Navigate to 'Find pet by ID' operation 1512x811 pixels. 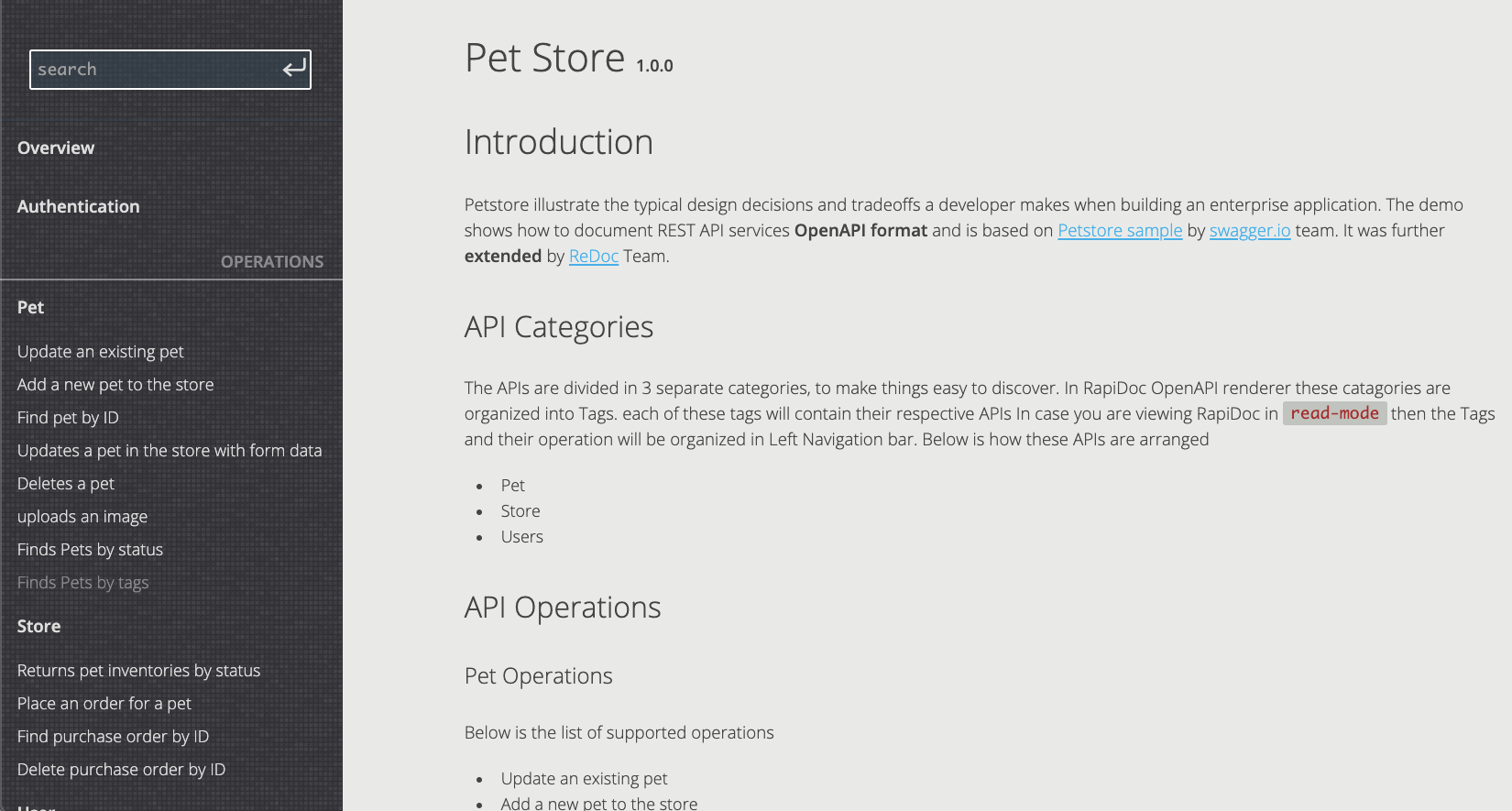pyautogui.click(x=68, y=418)
